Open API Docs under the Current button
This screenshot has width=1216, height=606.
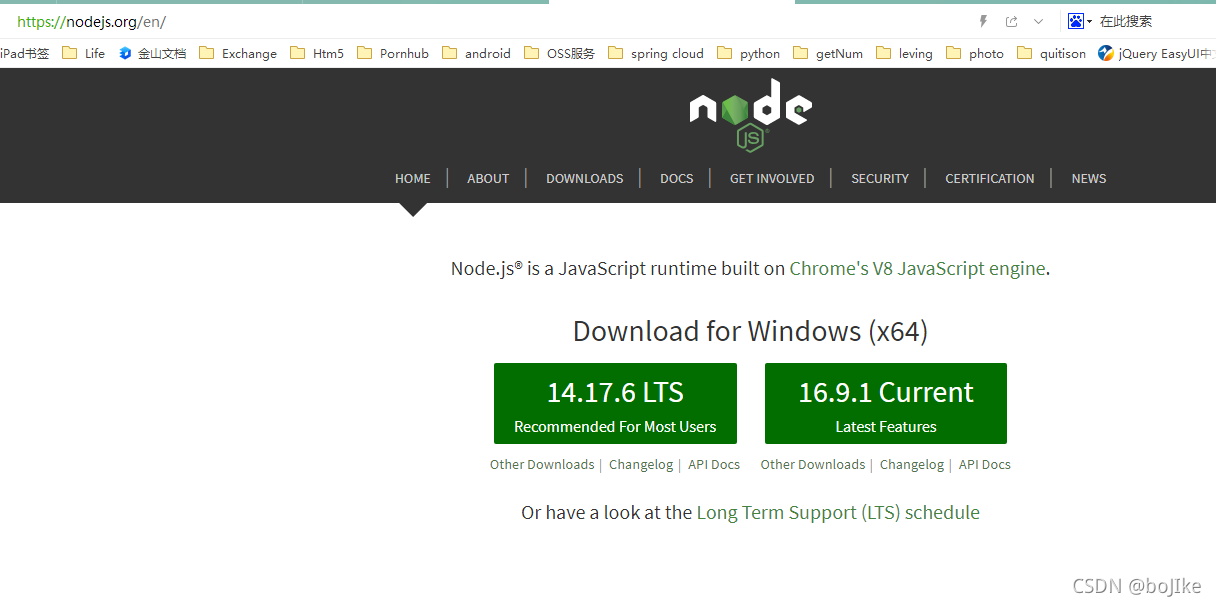tap(985, 464)
